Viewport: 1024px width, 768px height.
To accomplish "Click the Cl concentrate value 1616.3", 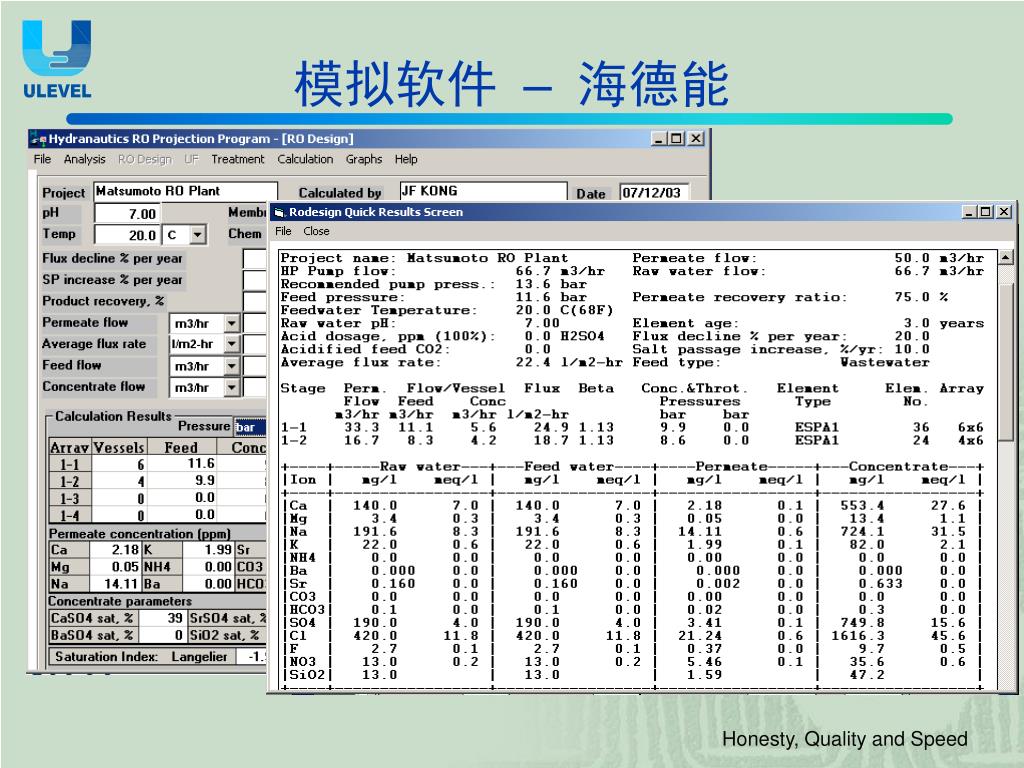I will click(858, 635).
